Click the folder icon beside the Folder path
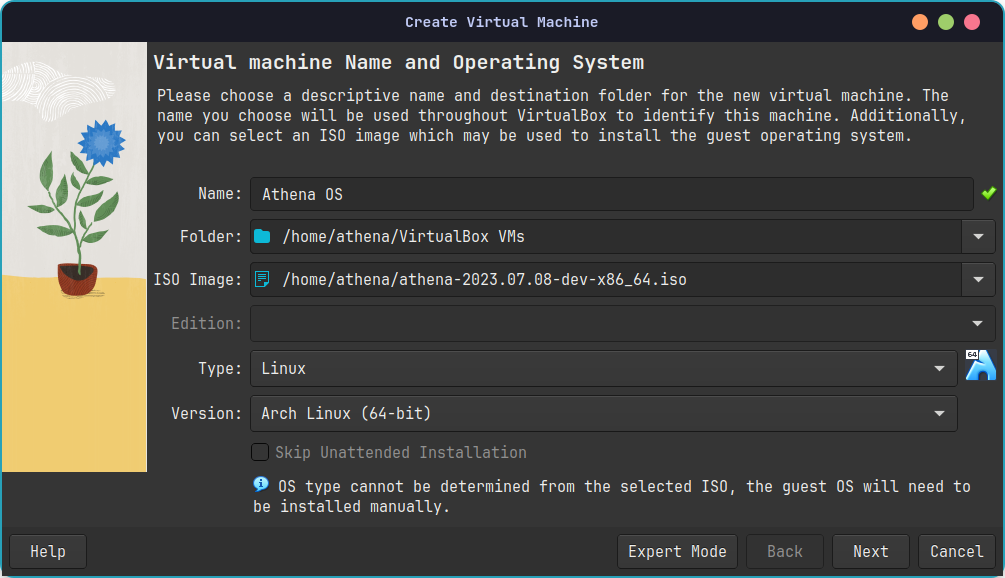 pyautogui.click(x=262, y=236)
